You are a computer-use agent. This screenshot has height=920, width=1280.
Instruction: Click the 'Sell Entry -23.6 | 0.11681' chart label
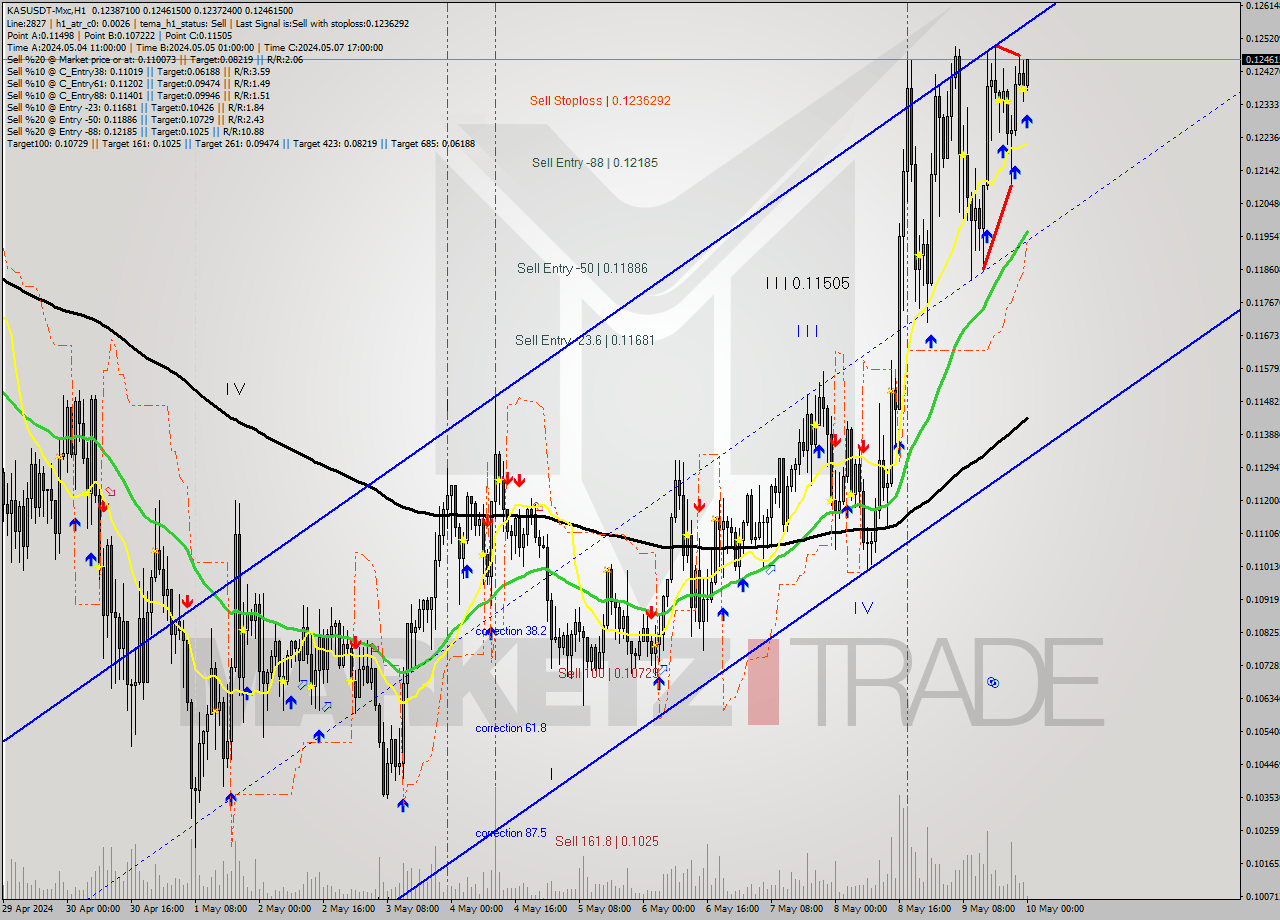click(585, 340)
